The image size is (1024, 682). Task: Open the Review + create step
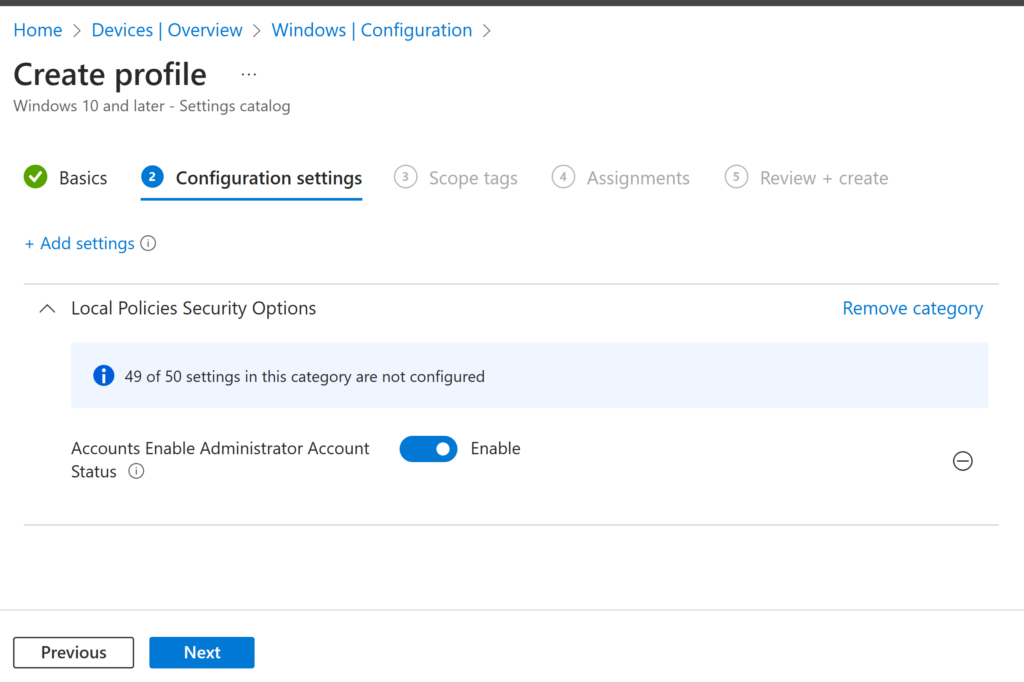click(823, 178)
